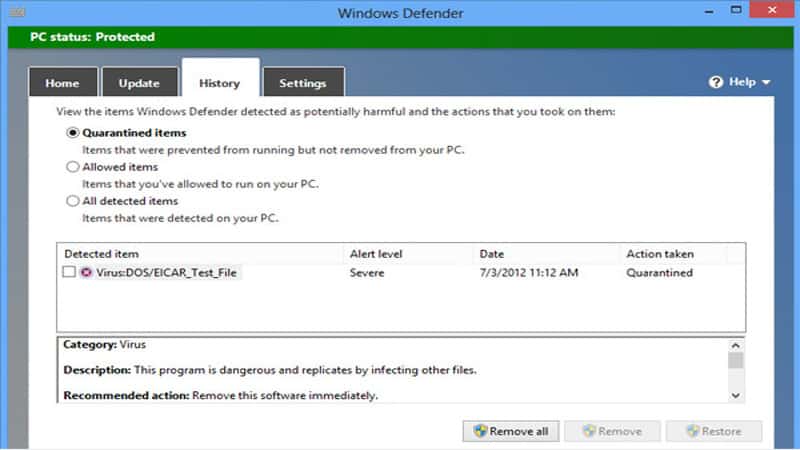Select the Quarantined items radio button
The width and height of the screenshot is (800, 450).
tap(72, 133)
